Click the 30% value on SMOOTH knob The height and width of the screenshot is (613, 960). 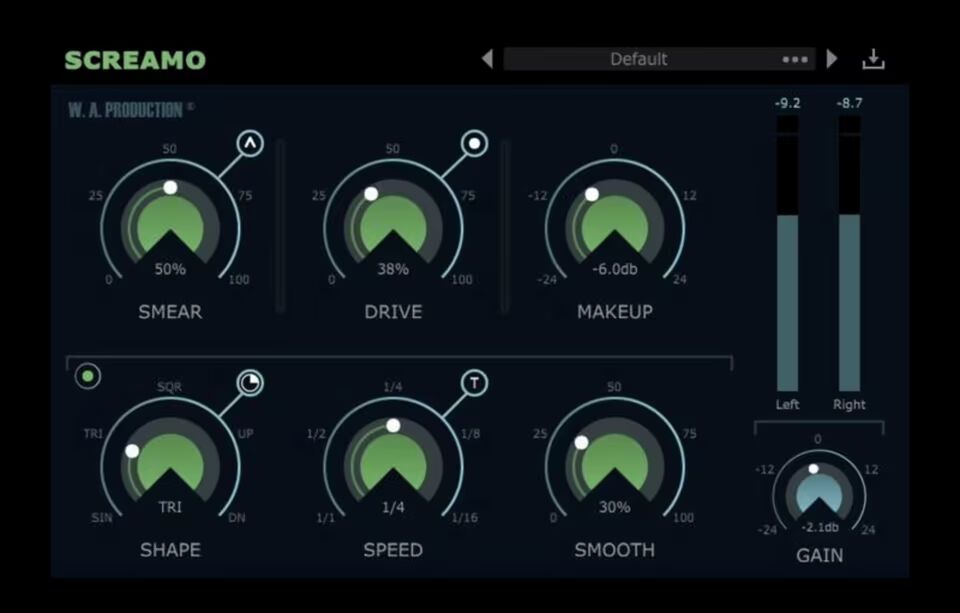click(615, 507)
